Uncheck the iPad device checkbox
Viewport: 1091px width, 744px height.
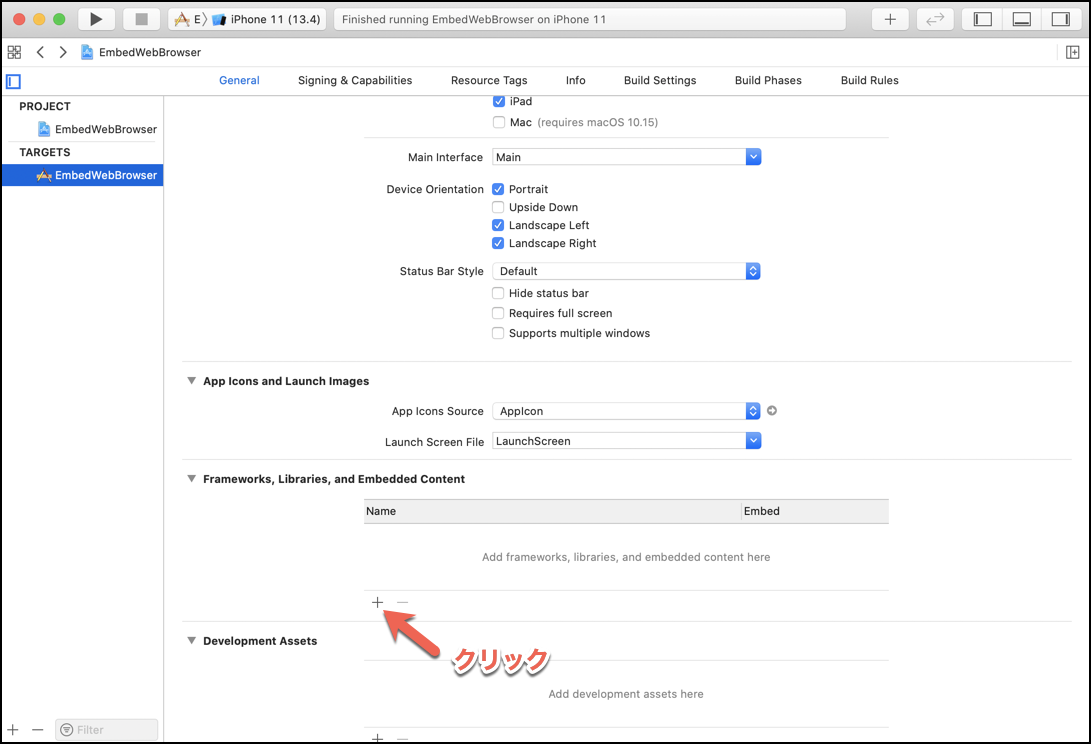tap(499, 102)
